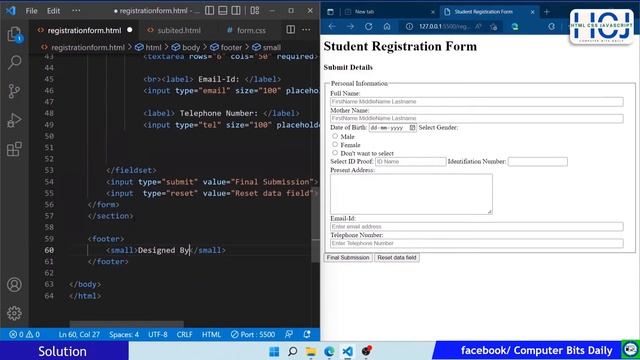Click the Full Name input field

click(x=477, y=101)
